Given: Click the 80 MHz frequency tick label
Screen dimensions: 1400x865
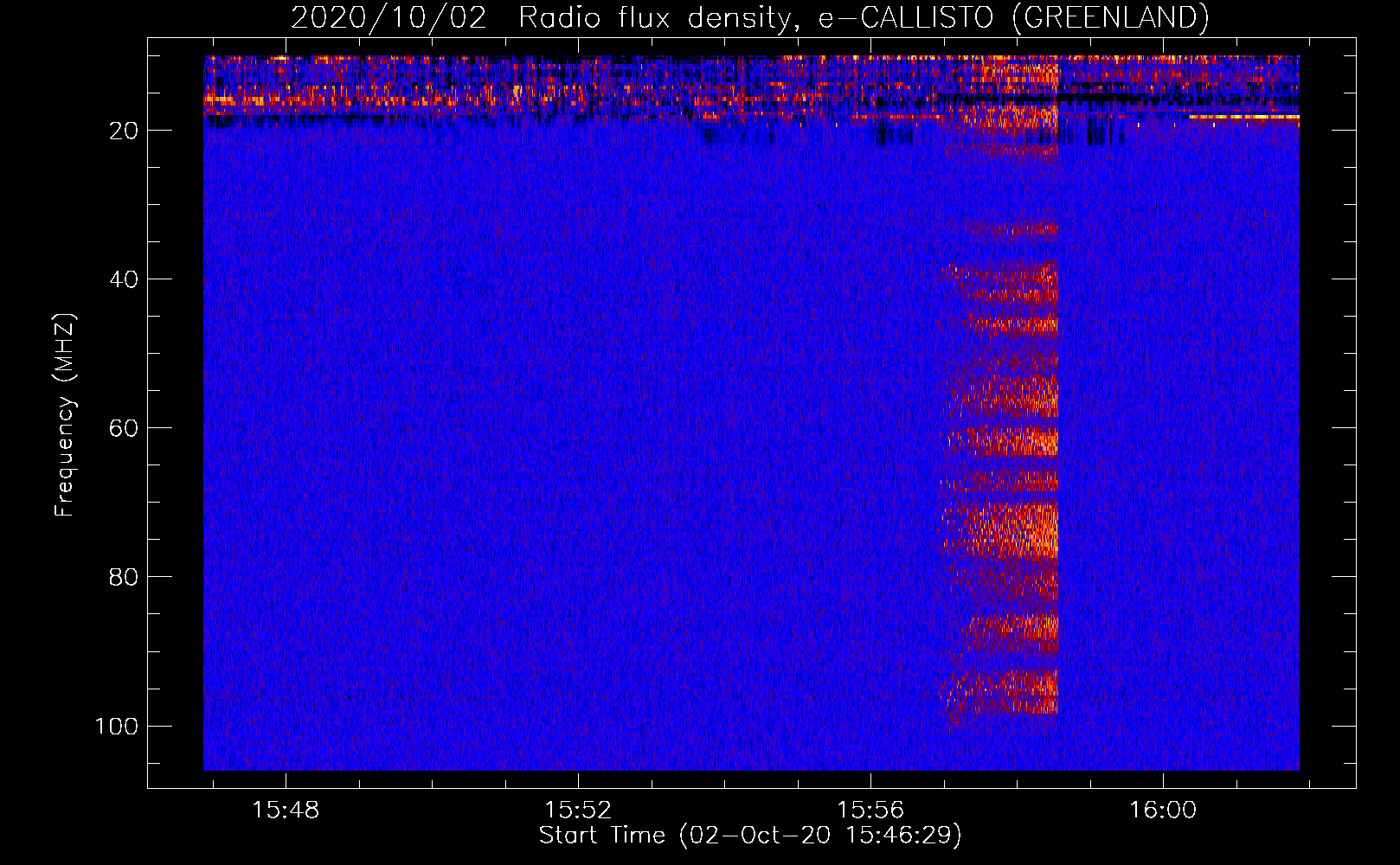Looking at the screenshot, I should (124, 577).
